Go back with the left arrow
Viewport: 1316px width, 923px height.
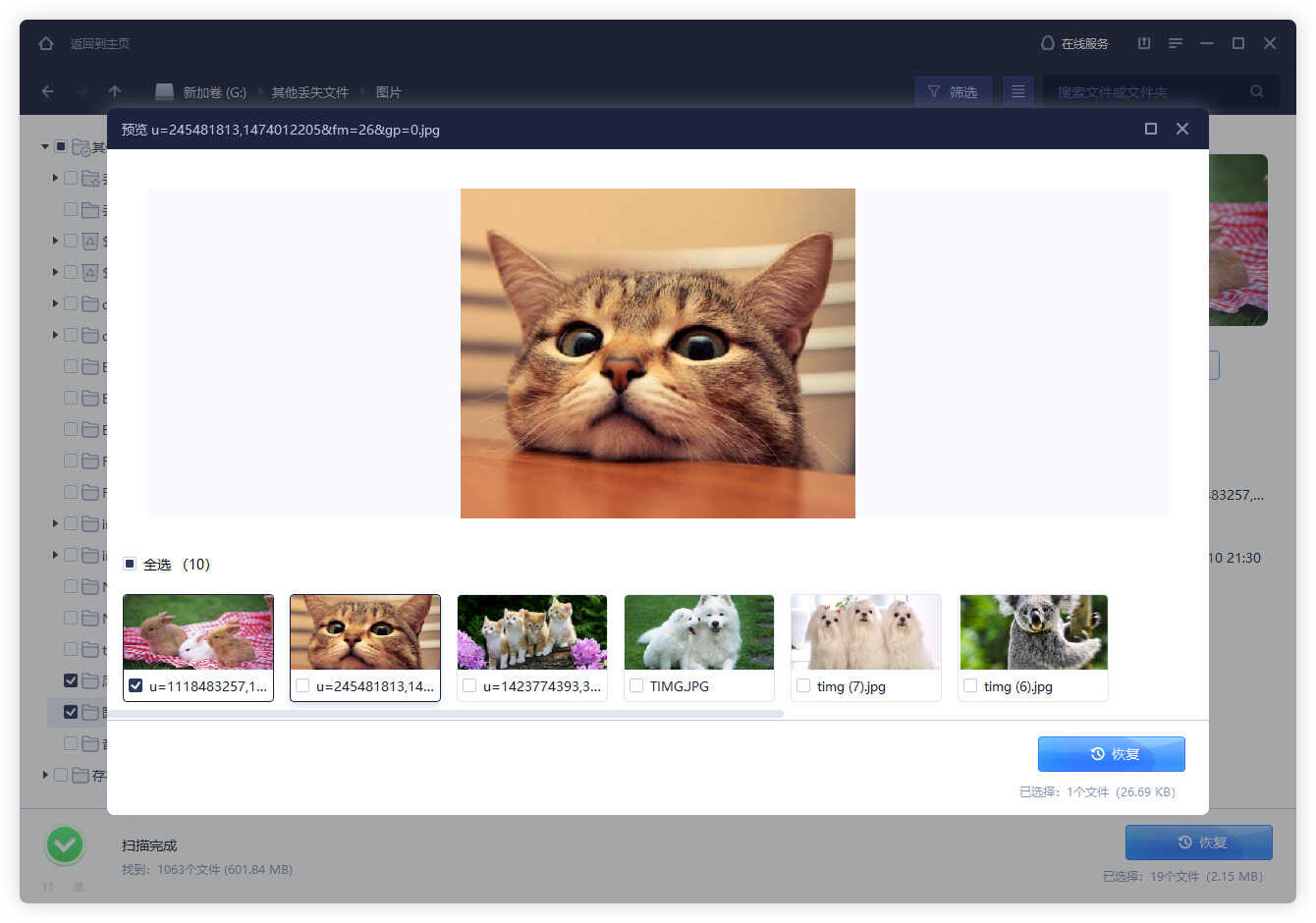point(47,91)
